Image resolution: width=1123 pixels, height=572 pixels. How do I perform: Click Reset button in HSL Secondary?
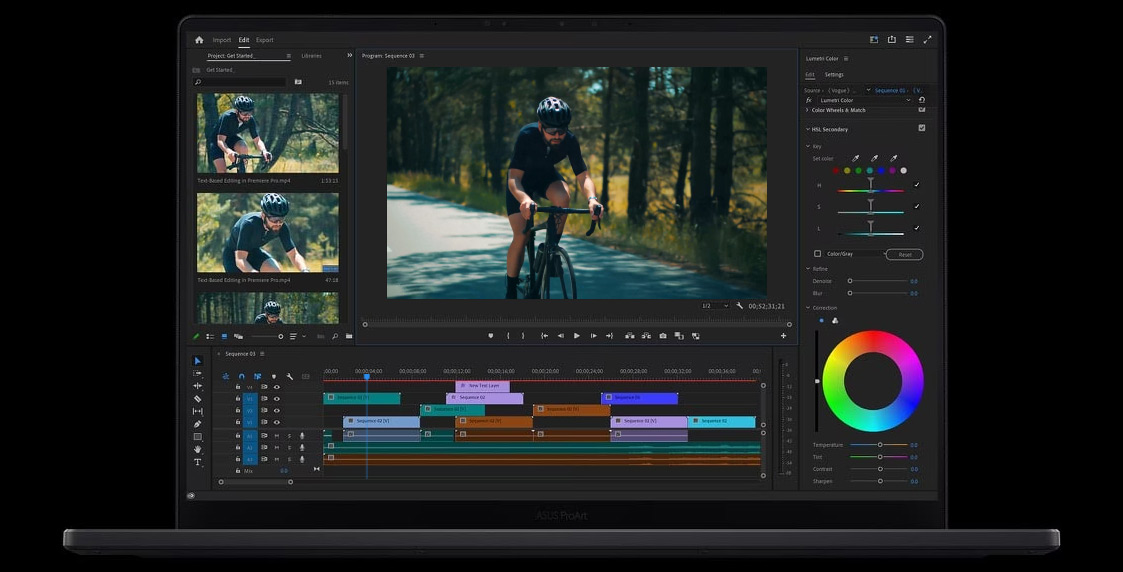pos(905,254)
